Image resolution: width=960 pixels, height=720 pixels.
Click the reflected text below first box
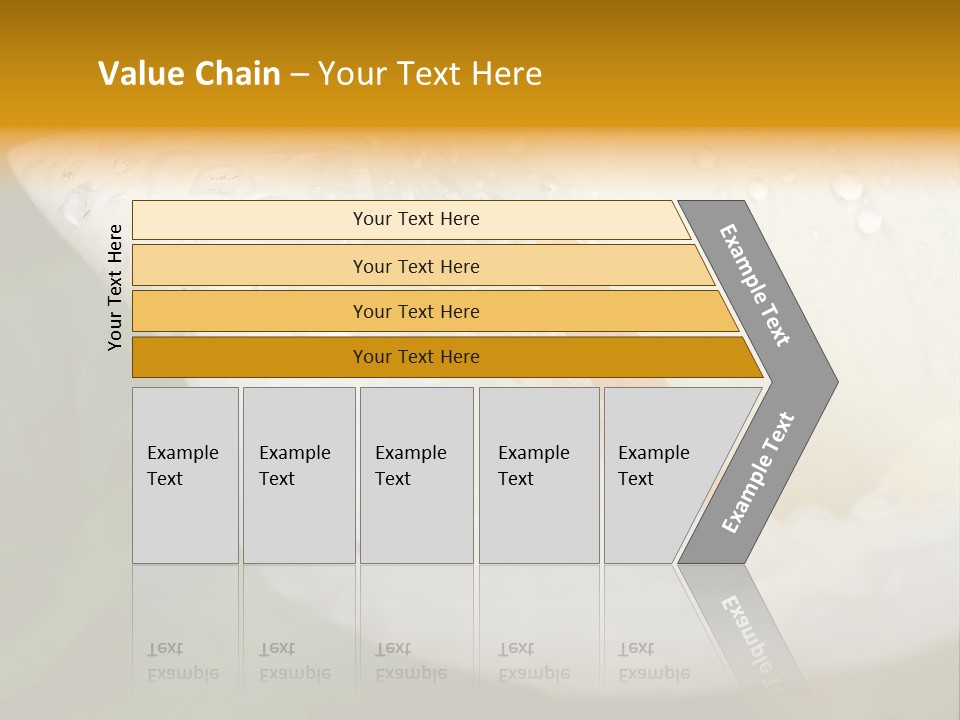(182, 662)
